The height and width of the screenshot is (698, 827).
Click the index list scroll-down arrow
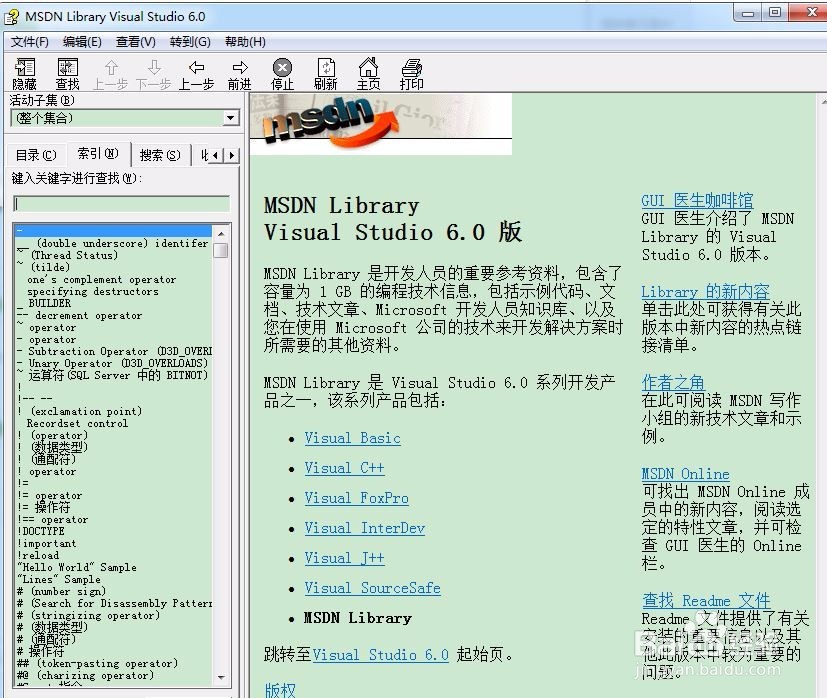pyautogui.click(x=221, y=677)
